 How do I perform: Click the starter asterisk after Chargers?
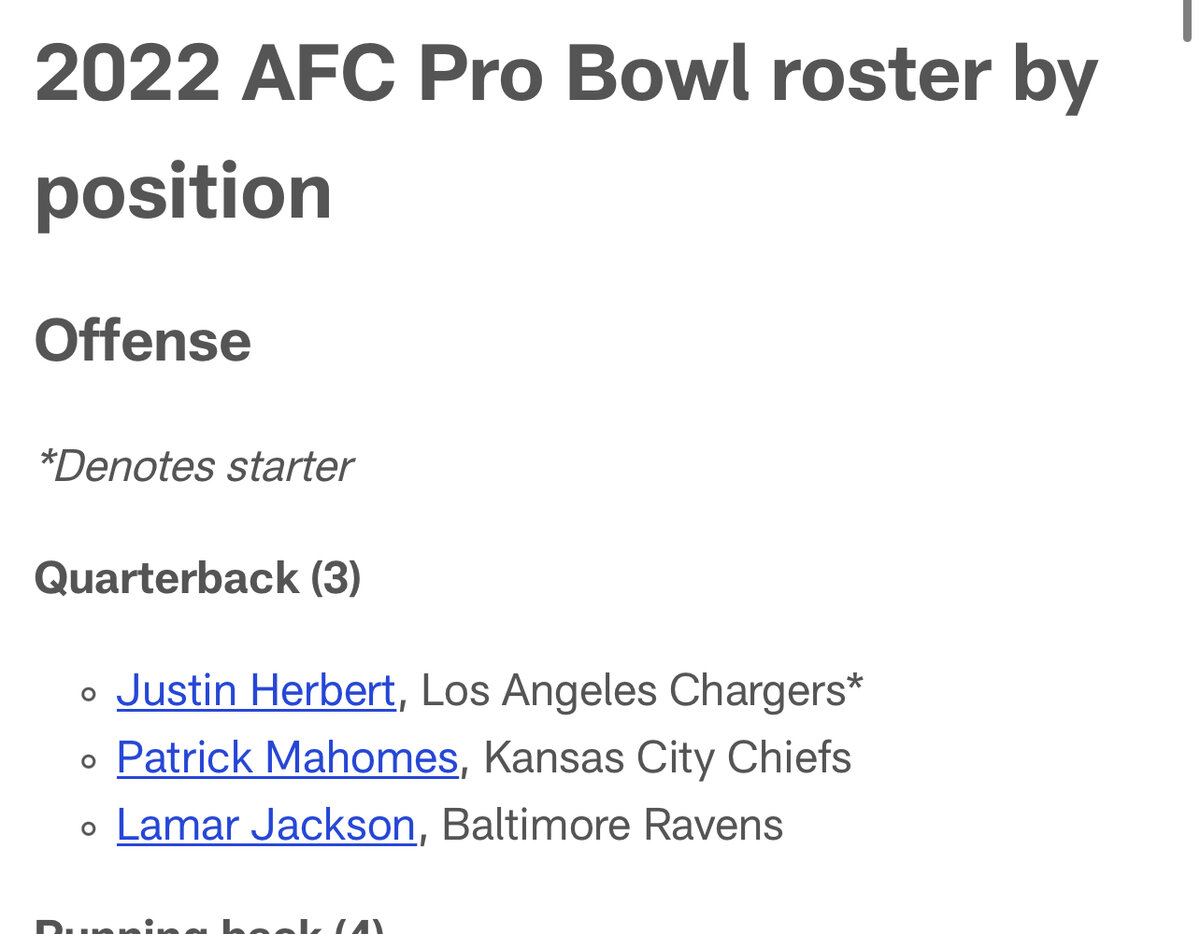[x=855, y=684]
